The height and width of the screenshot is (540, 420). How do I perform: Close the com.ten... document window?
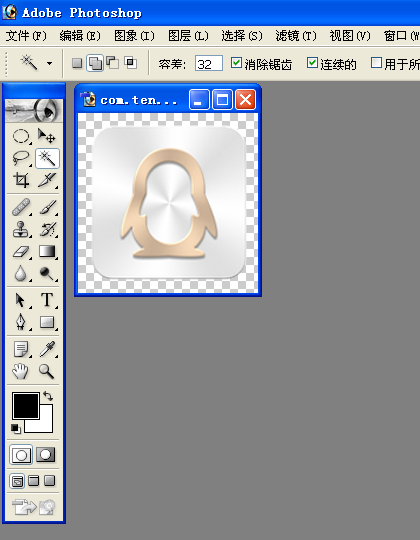coord(245,100)
